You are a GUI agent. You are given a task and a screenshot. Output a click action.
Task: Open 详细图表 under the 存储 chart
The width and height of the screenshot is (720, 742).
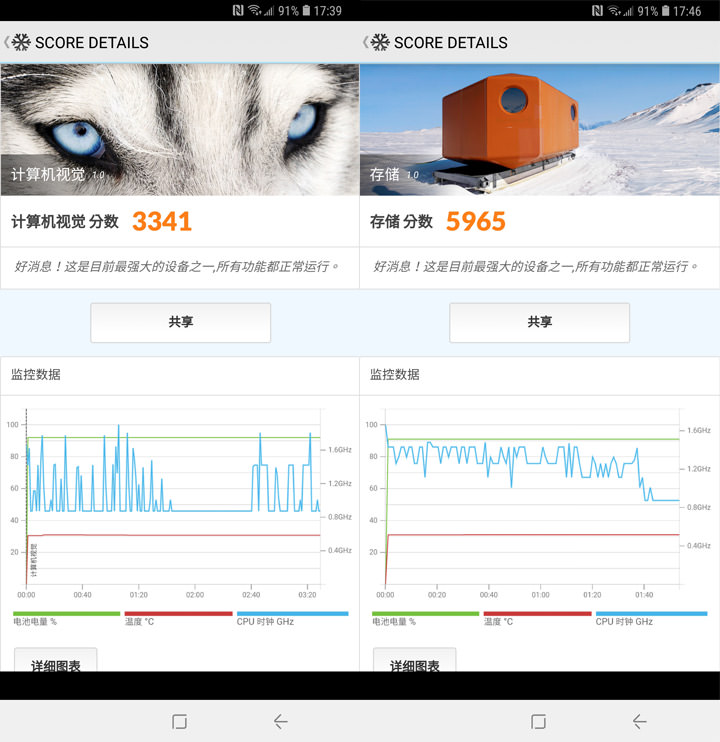[414, 662]
